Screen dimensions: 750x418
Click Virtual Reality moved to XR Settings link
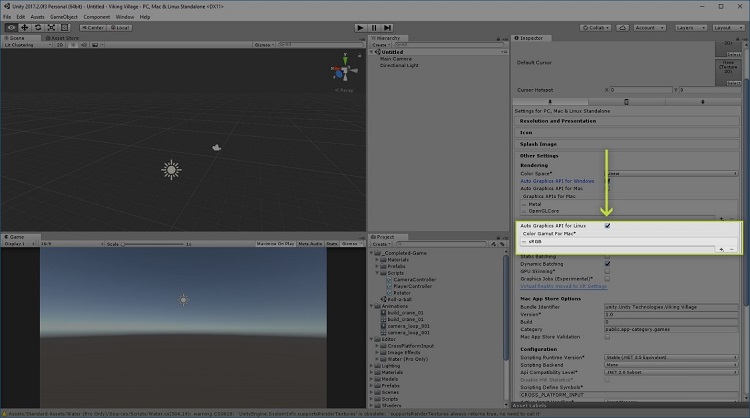click(x=561, y=285)
